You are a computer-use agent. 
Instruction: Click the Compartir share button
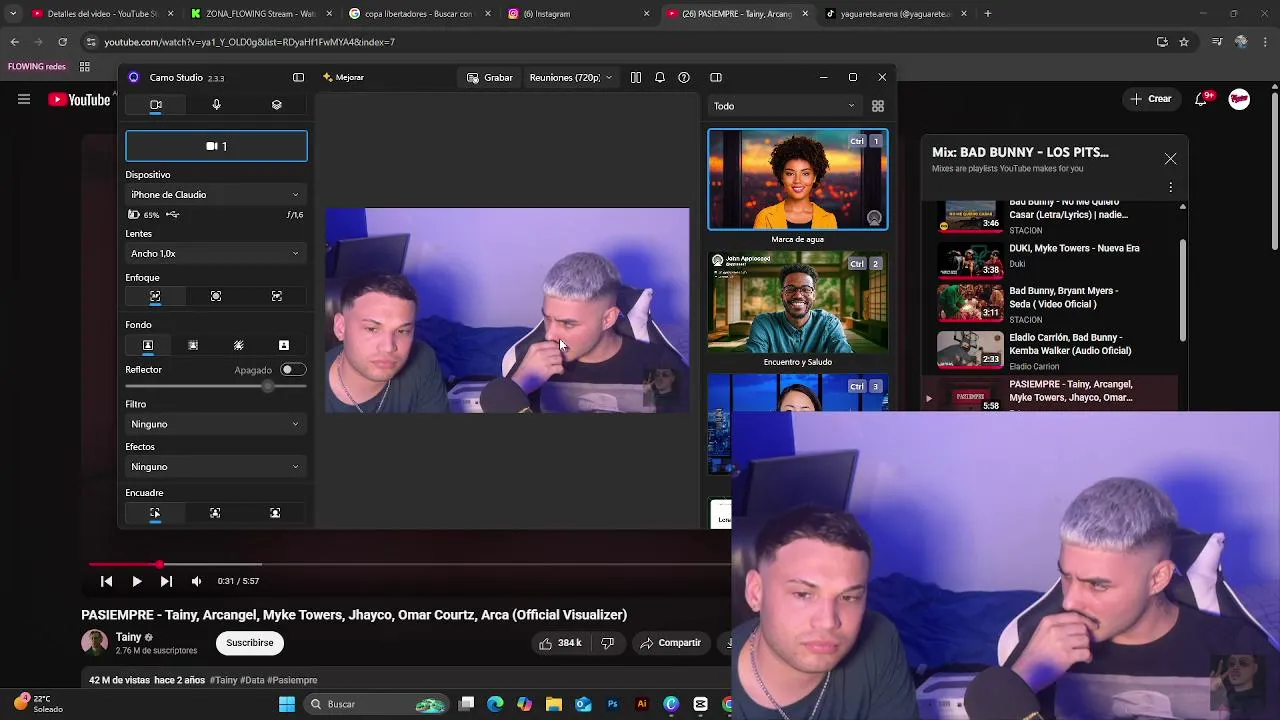[670, 643]
